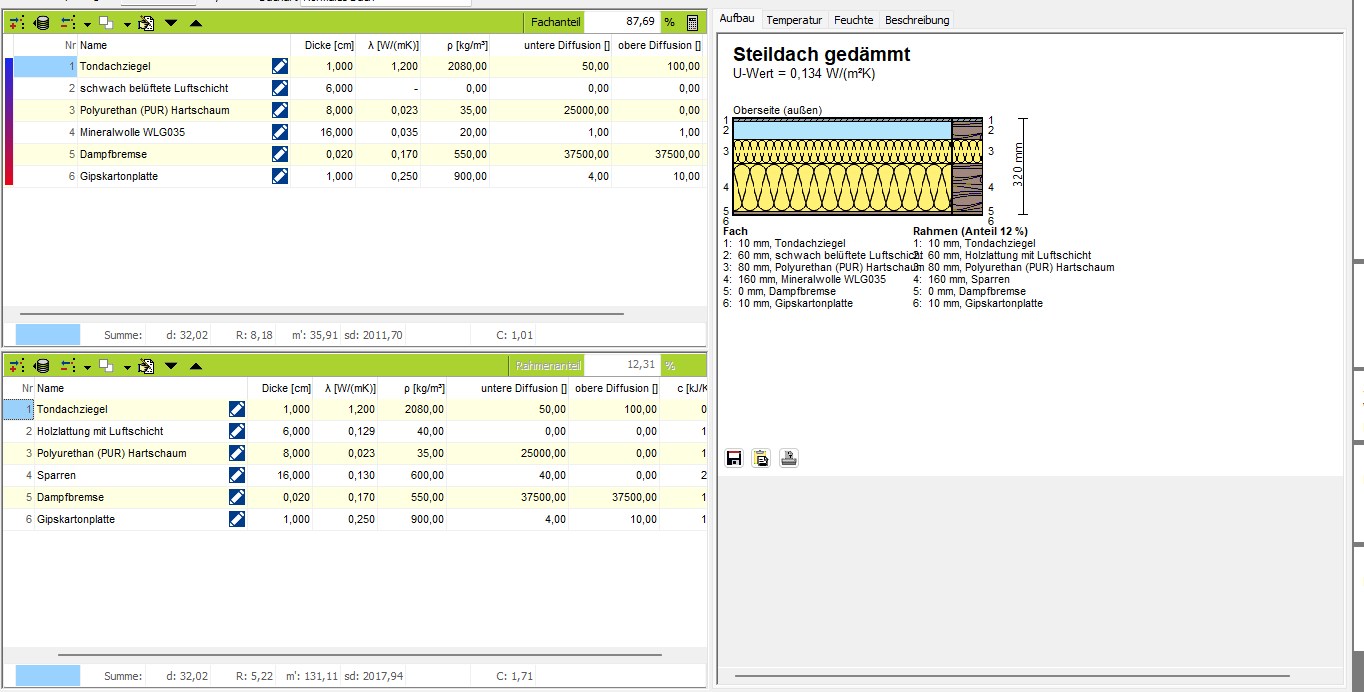The height and width of the screenshot is (692, 1364).
Task: Move layer up in the lower Rahmen toolbar
Action: [195, 366]
